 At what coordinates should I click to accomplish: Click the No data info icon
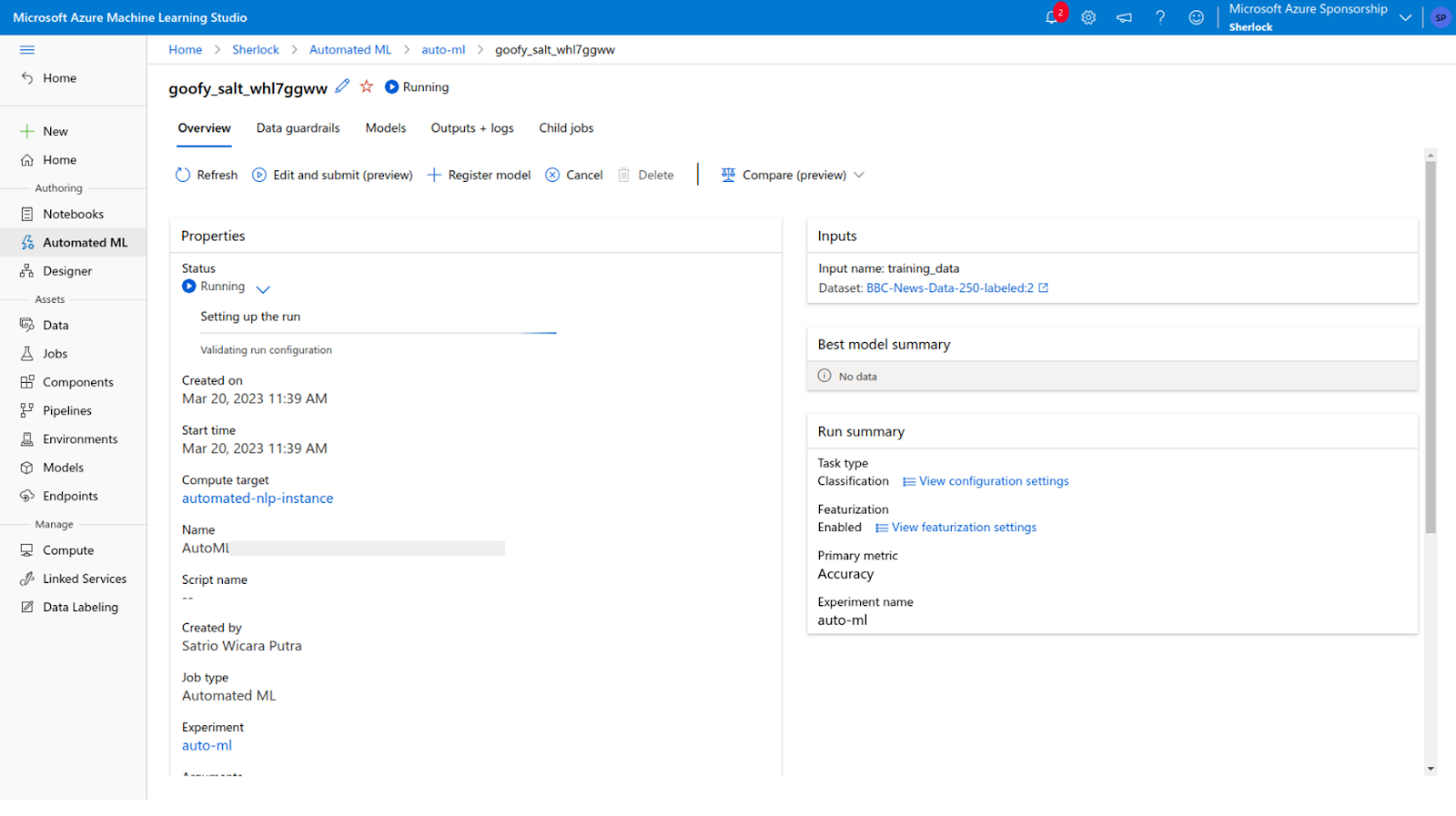[x=824, y=376]
